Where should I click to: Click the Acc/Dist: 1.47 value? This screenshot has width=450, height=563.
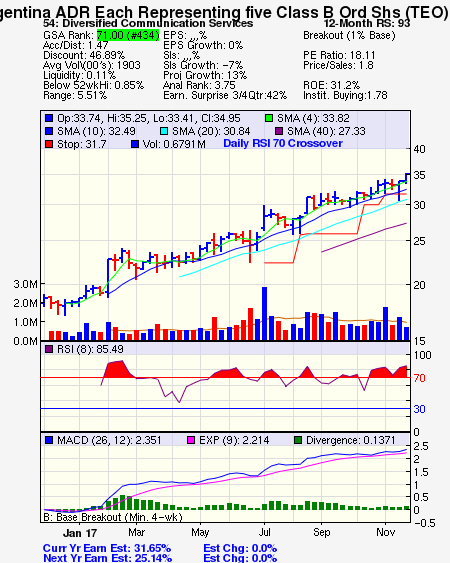[x=75, y=45]
